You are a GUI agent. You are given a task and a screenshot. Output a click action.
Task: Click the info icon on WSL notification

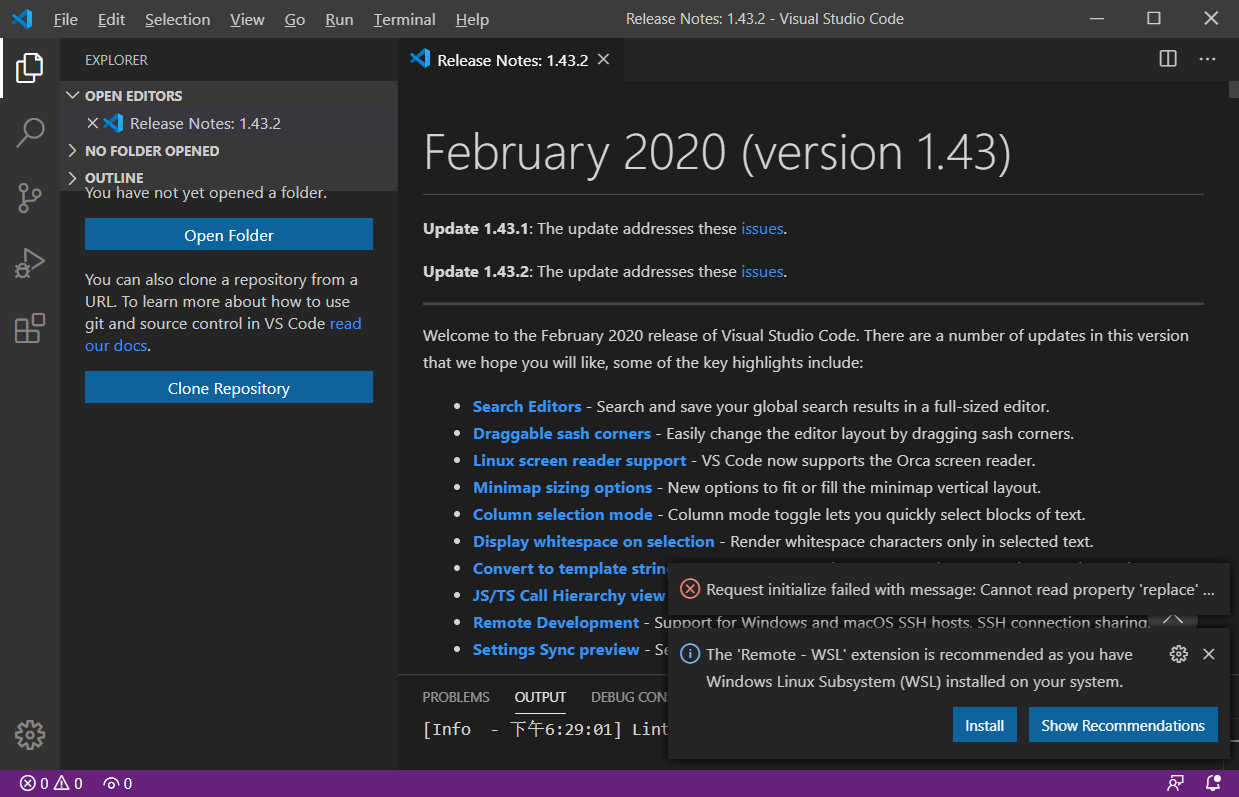pos(690,654)
